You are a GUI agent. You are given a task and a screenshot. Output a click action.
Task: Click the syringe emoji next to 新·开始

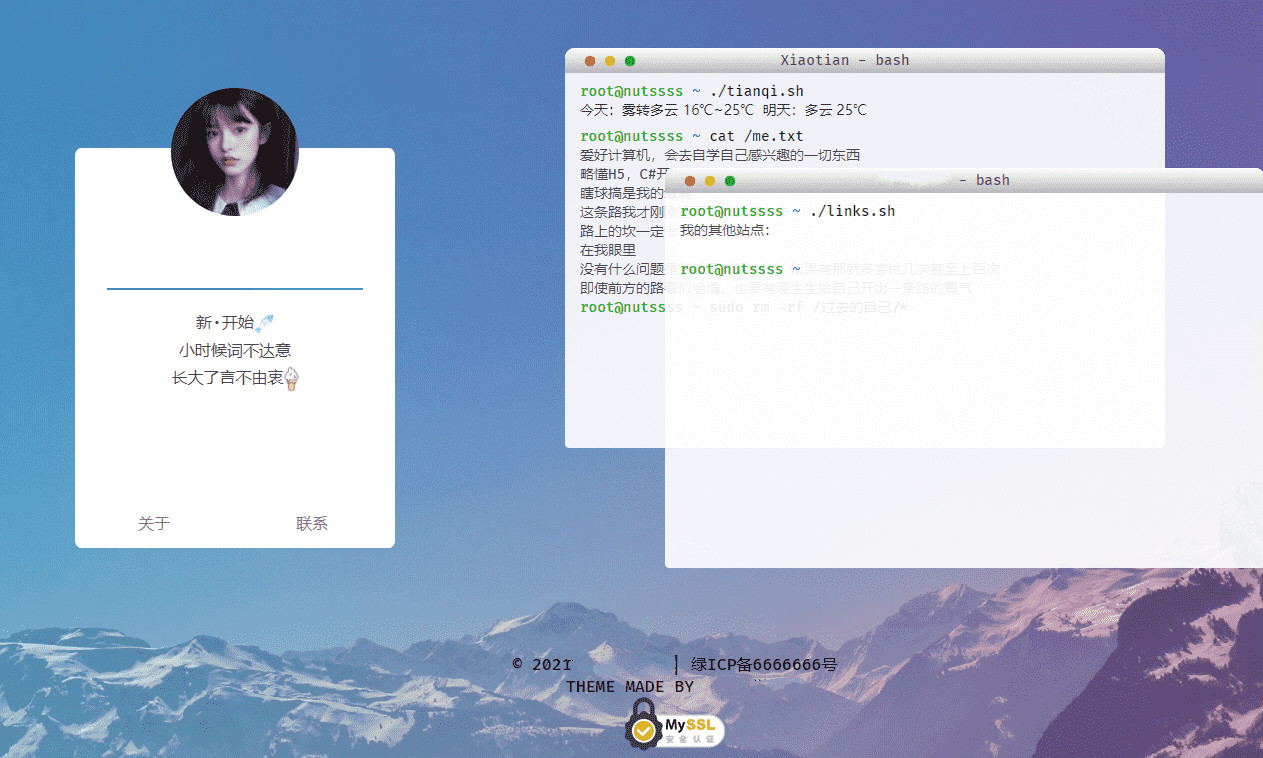[x=265, y=322]
